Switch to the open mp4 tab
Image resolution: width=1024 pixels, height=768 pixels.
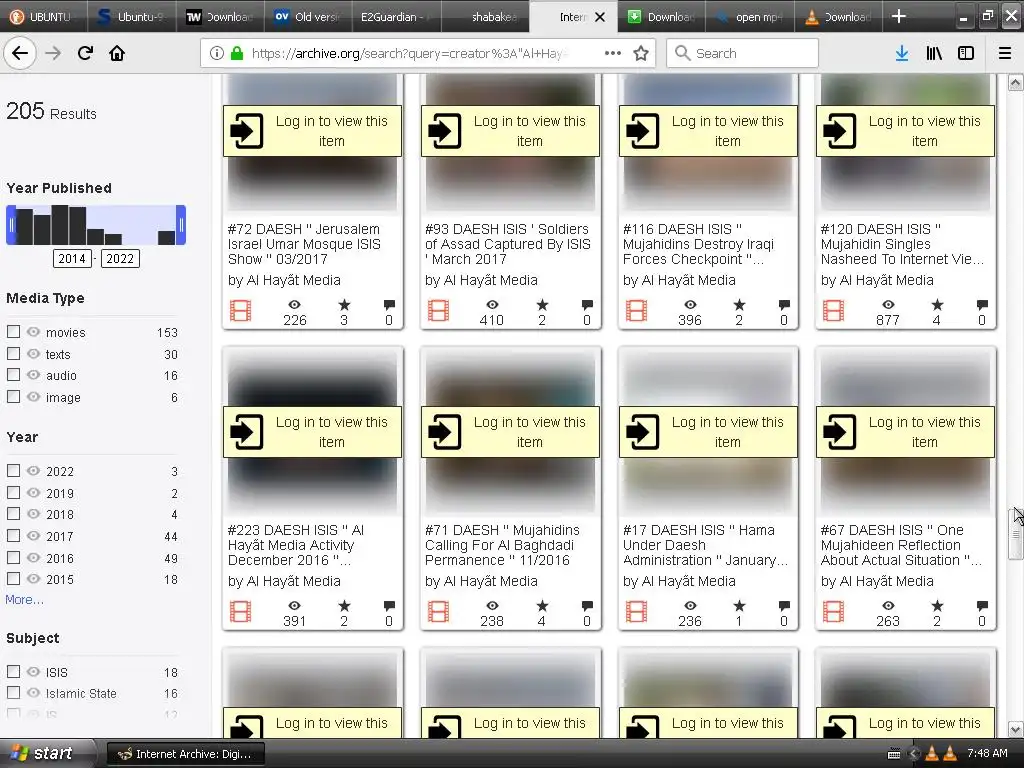click(x=750, y=16)
